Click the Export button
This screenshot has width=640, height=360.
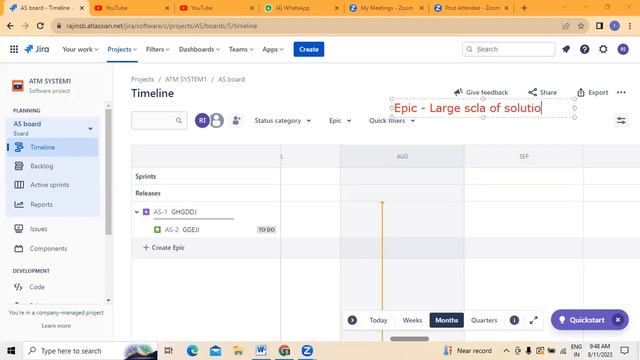[x=593, y=93]
